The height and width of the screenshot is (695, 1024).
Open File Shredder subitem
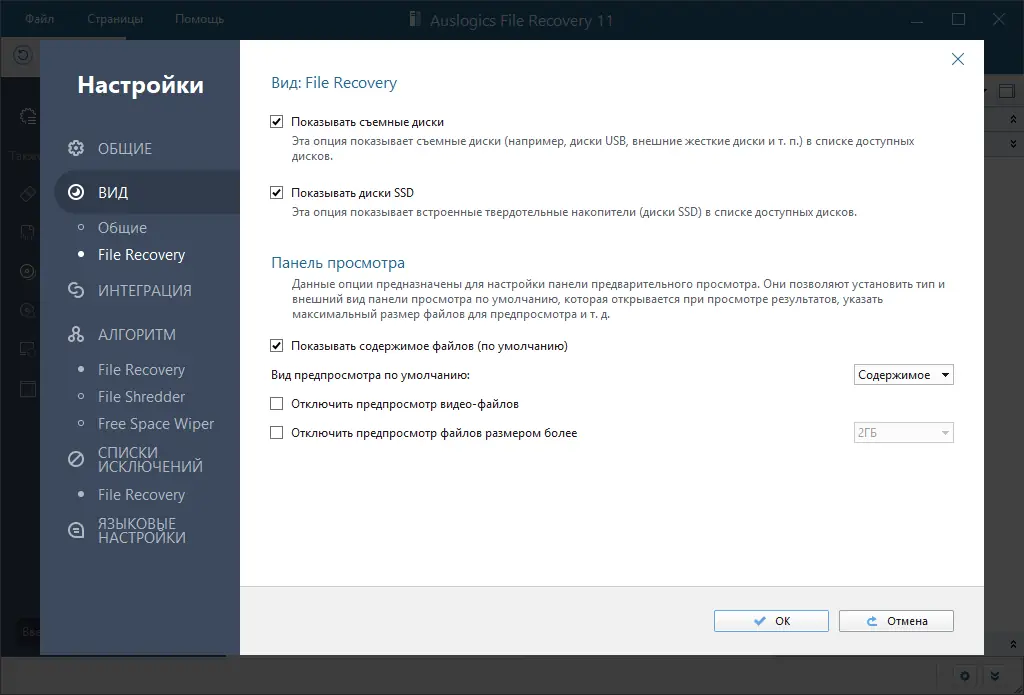(141, 396)
